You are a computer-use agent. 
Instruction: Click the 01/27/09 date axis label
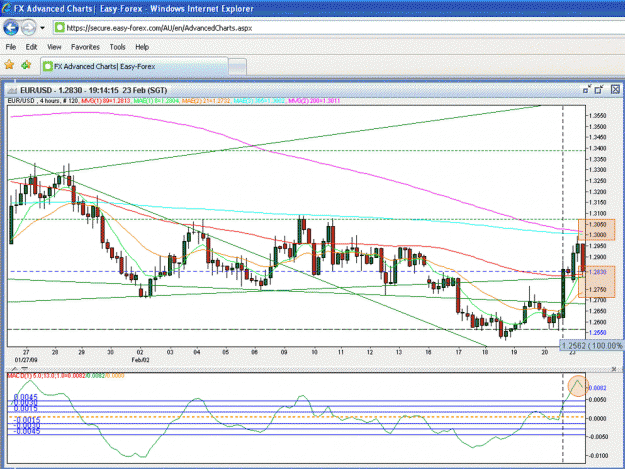coord(26,360)
